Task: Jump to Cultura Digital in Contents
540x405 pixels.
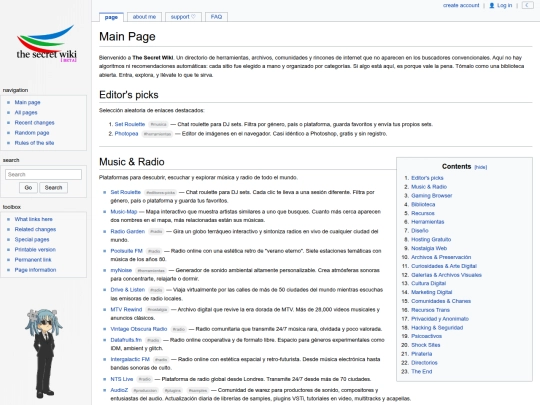Action: (429, 283)
